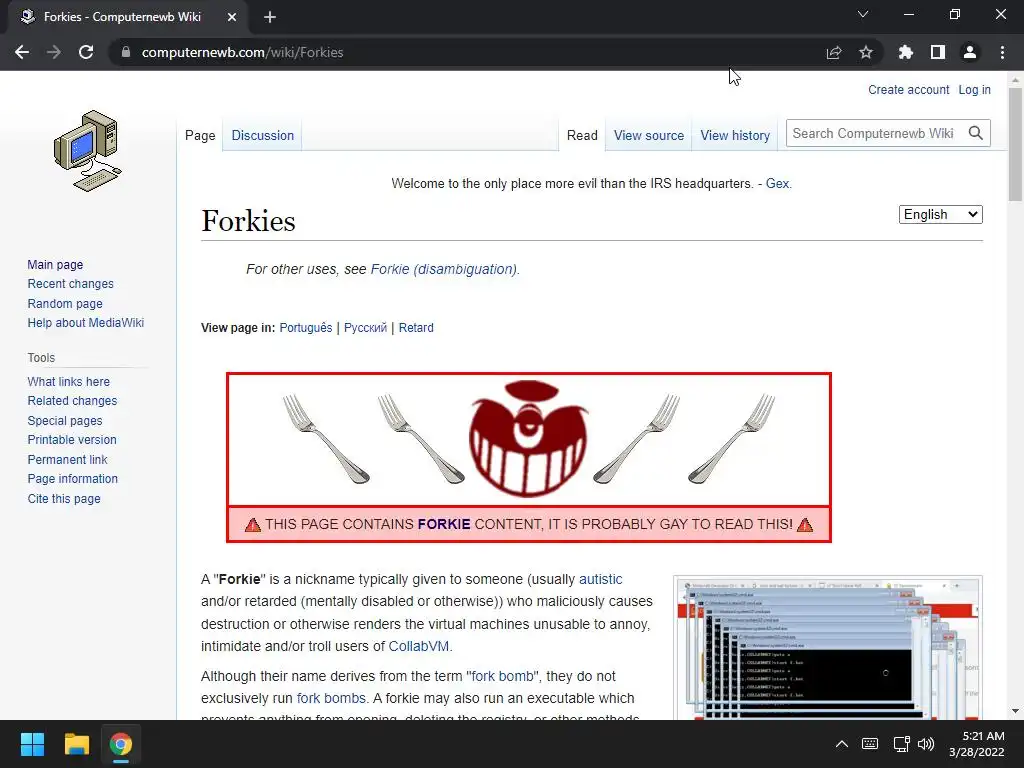Open Forkie (disambiguation) link
The height and width of the screenshot is (768, 1024).
click(x=443, y=269)
